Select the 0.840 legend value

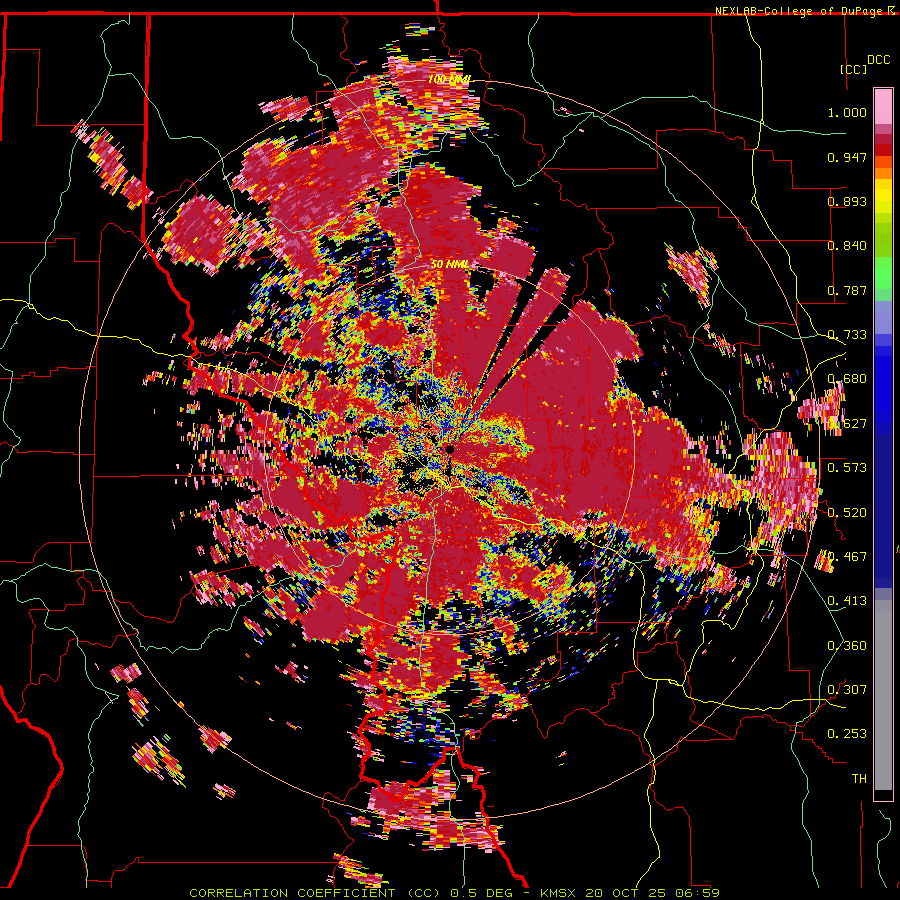[x=847, y=246]
